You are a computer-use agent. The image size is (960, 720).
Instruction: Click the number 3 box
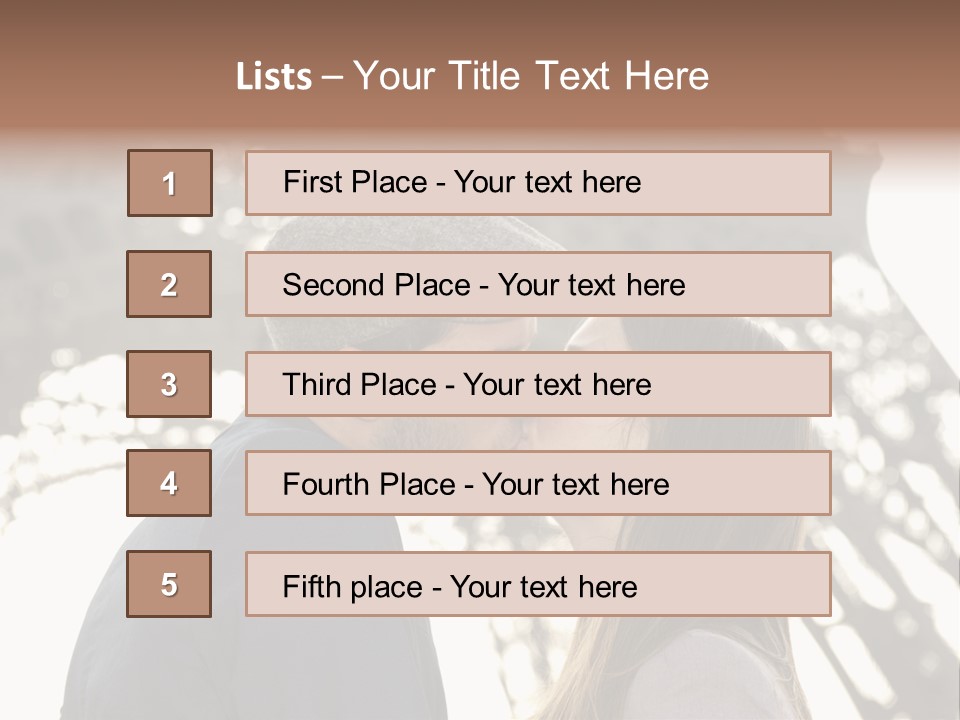coord(169,384)
